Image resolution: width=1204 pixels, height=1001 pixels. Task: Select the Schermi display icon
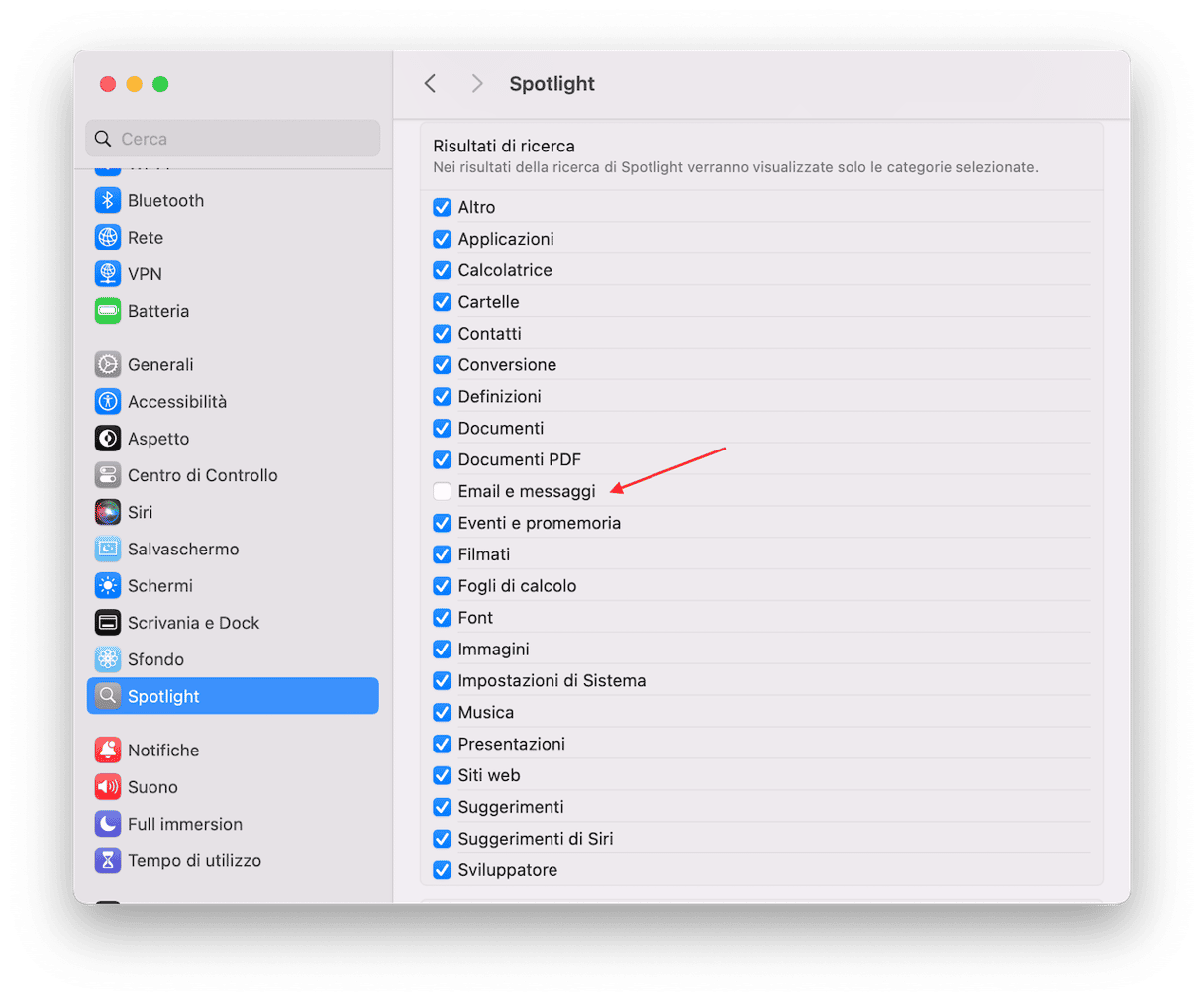click(108, 585)
